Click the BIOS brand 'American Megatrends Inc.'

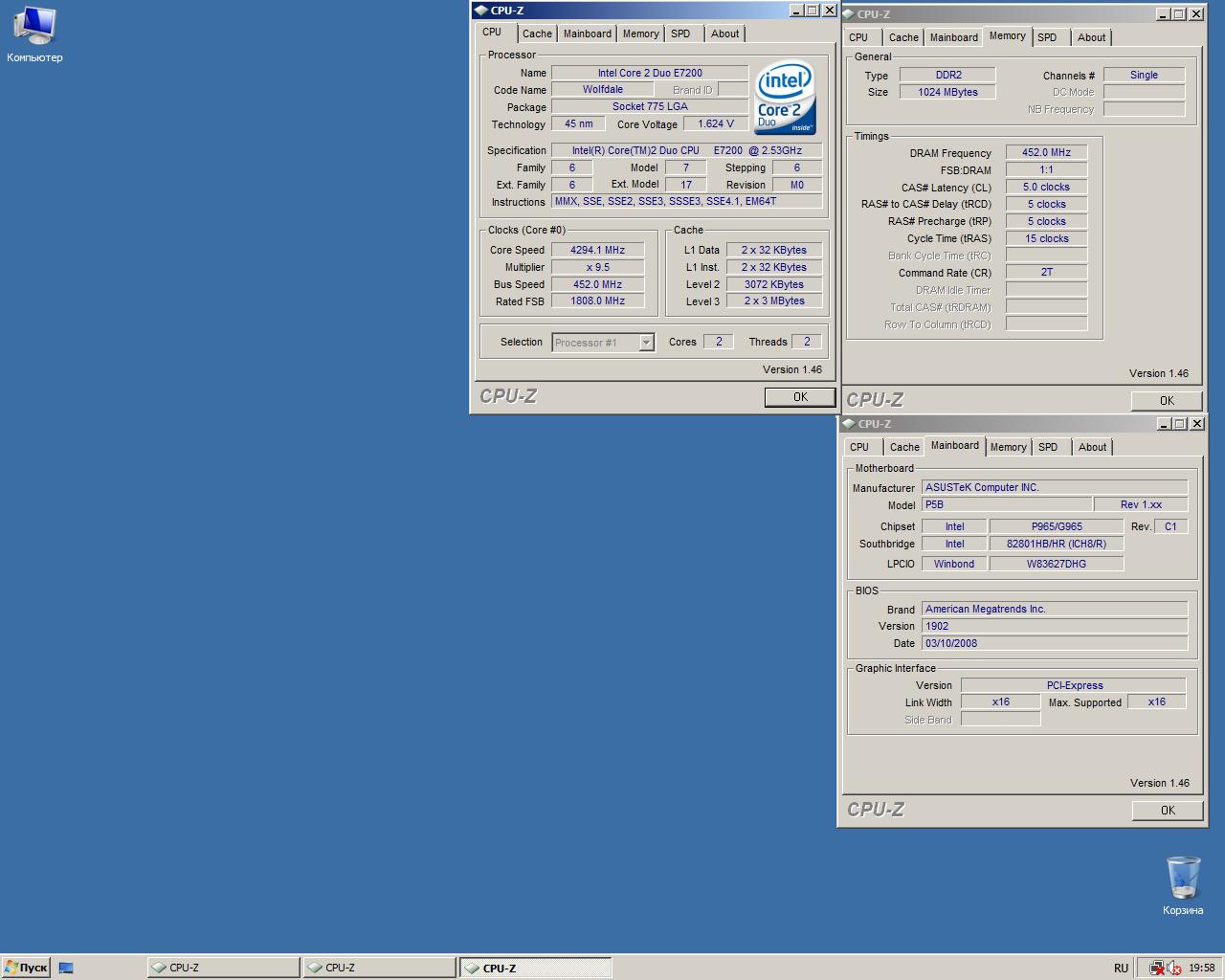[1054, 609]
